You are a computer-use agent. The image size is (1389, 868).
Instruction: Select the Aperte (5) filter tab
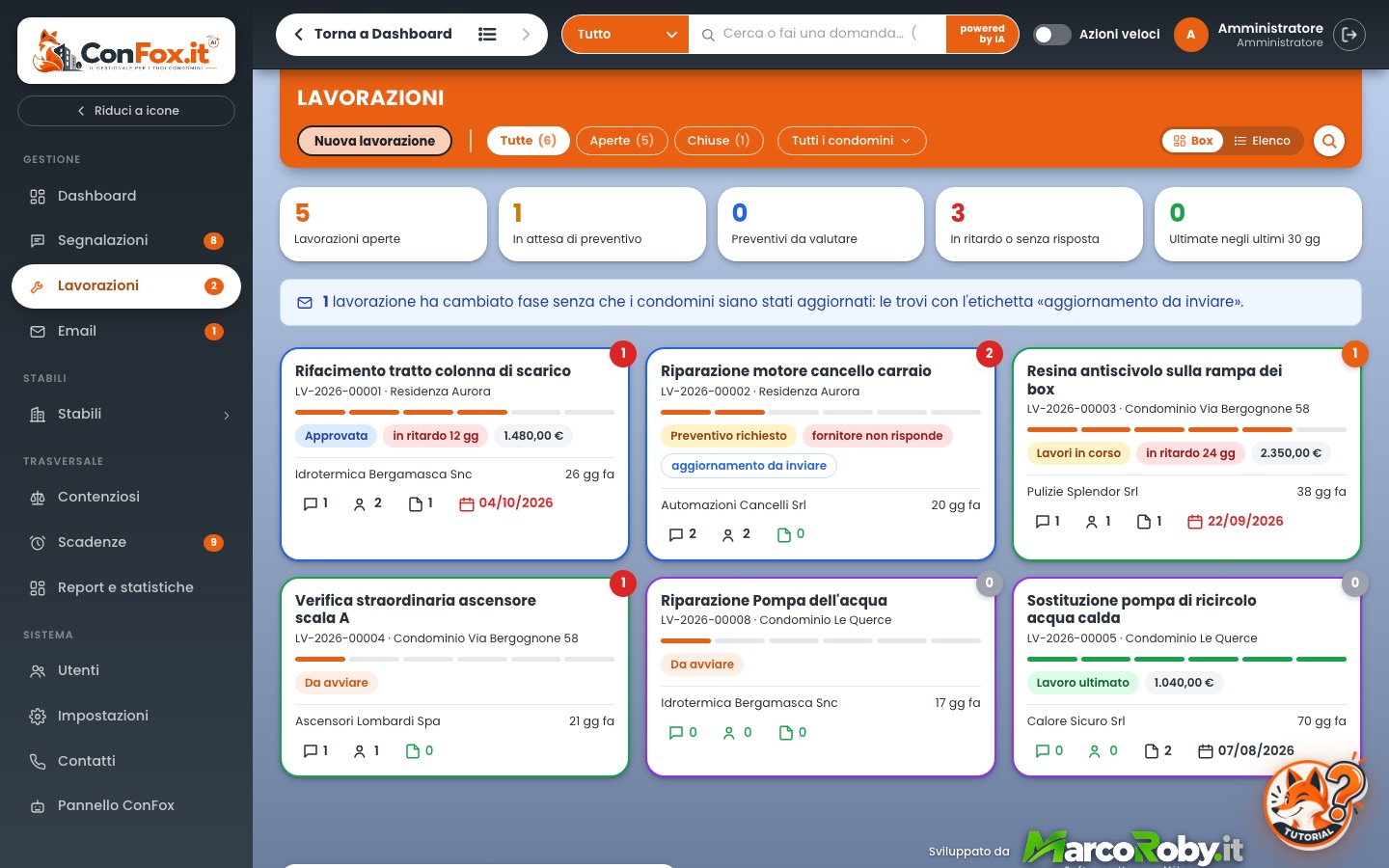pyautogui.click(x=622, y=141)
